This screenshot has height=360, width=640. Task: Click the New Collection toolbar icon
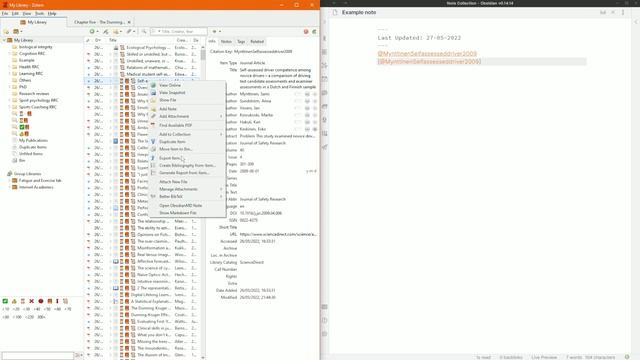pos(7,31)
